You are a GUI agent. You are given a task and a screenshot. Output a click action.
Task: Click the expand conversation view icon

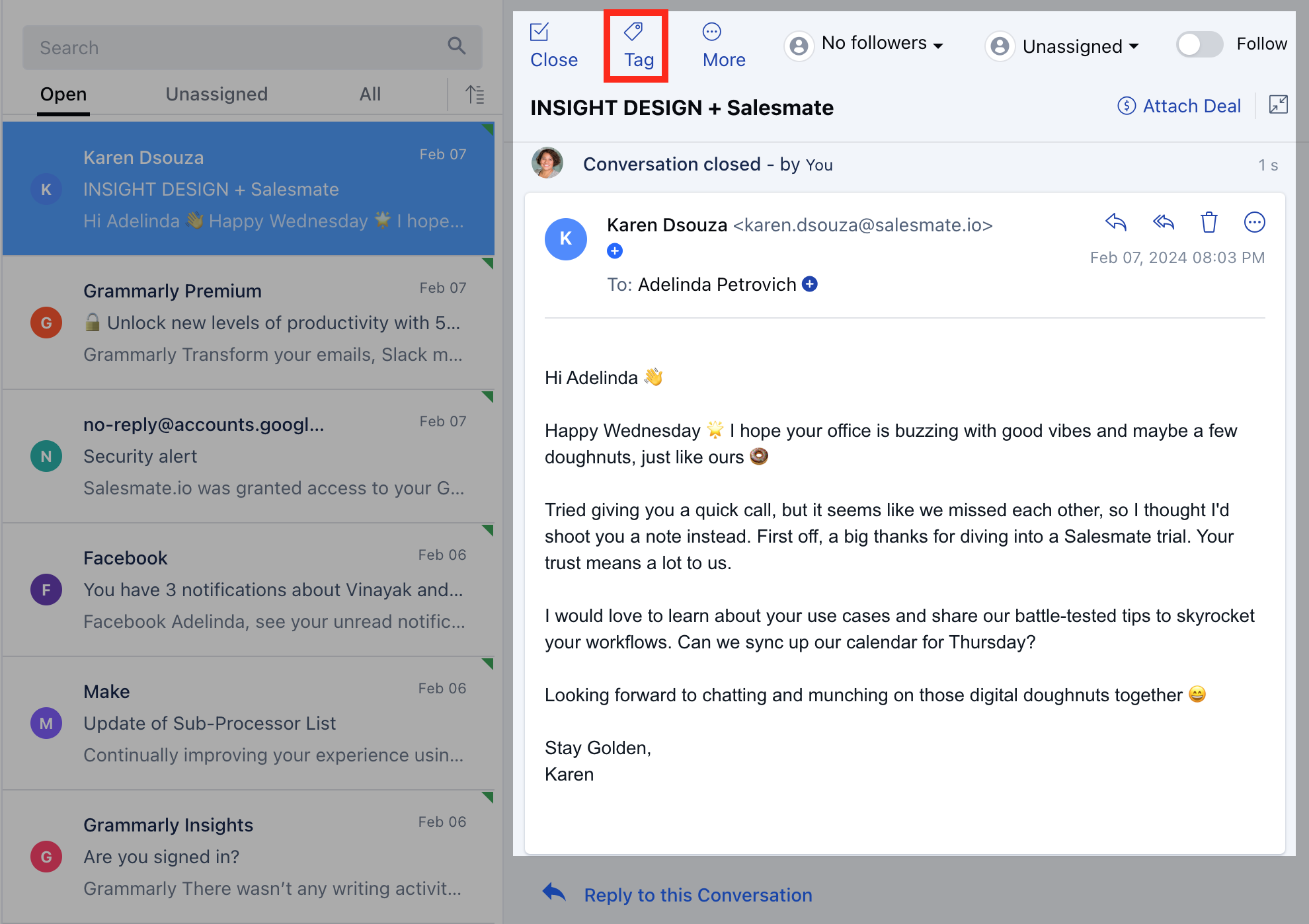(1278, 104)
